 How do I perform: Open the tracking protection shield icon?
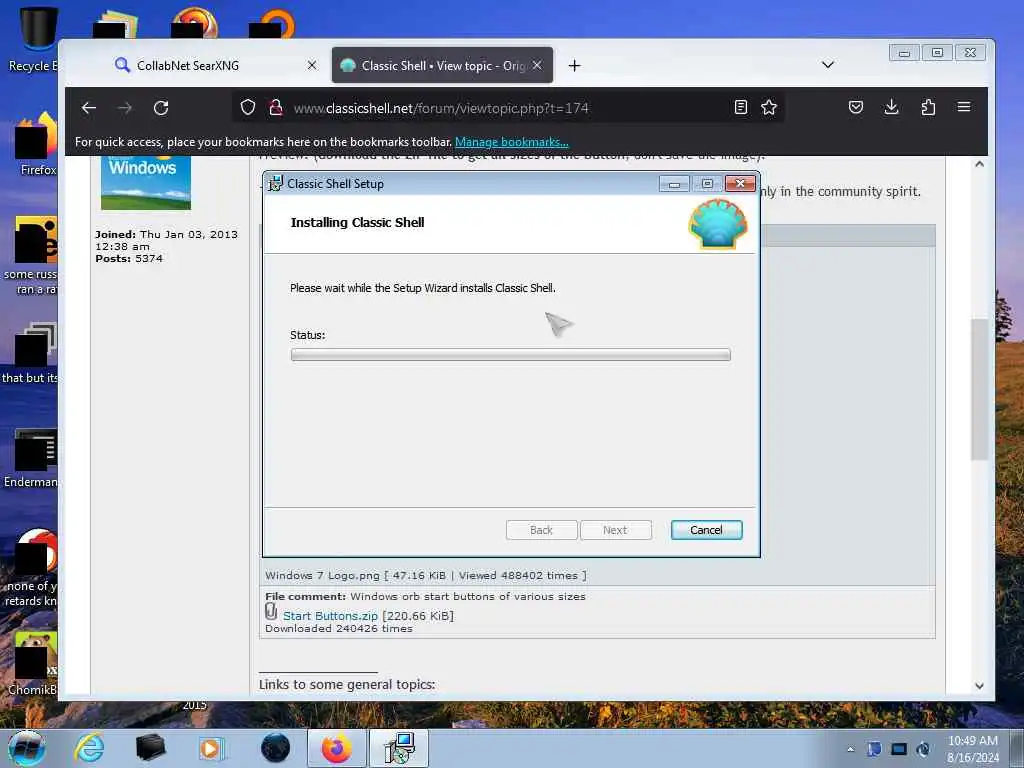248,108
